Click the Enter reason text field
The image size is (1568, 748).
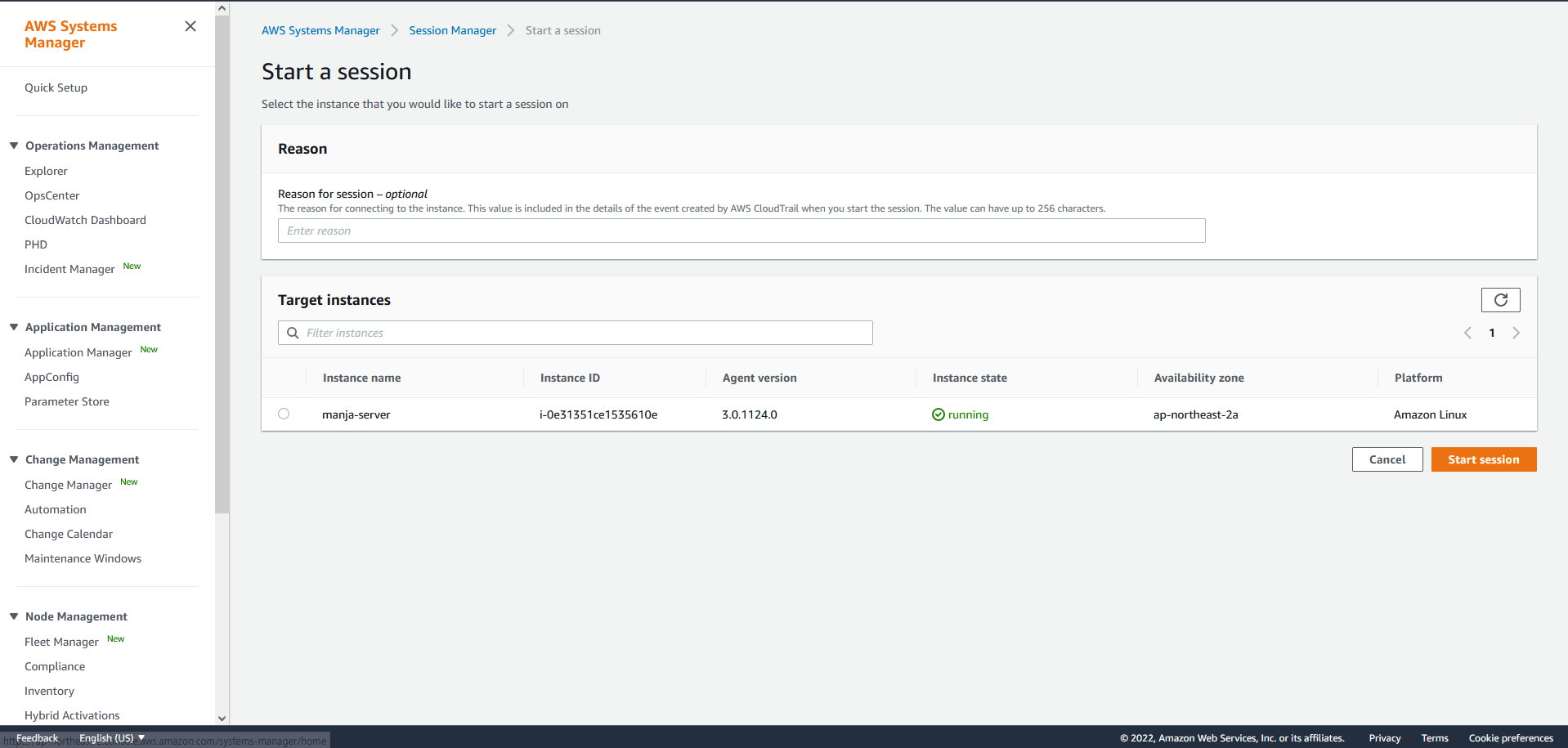[741, 231]
